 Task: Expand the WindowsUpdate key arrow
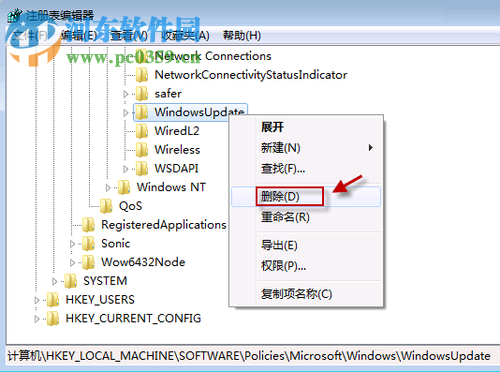tap(126, 113)
